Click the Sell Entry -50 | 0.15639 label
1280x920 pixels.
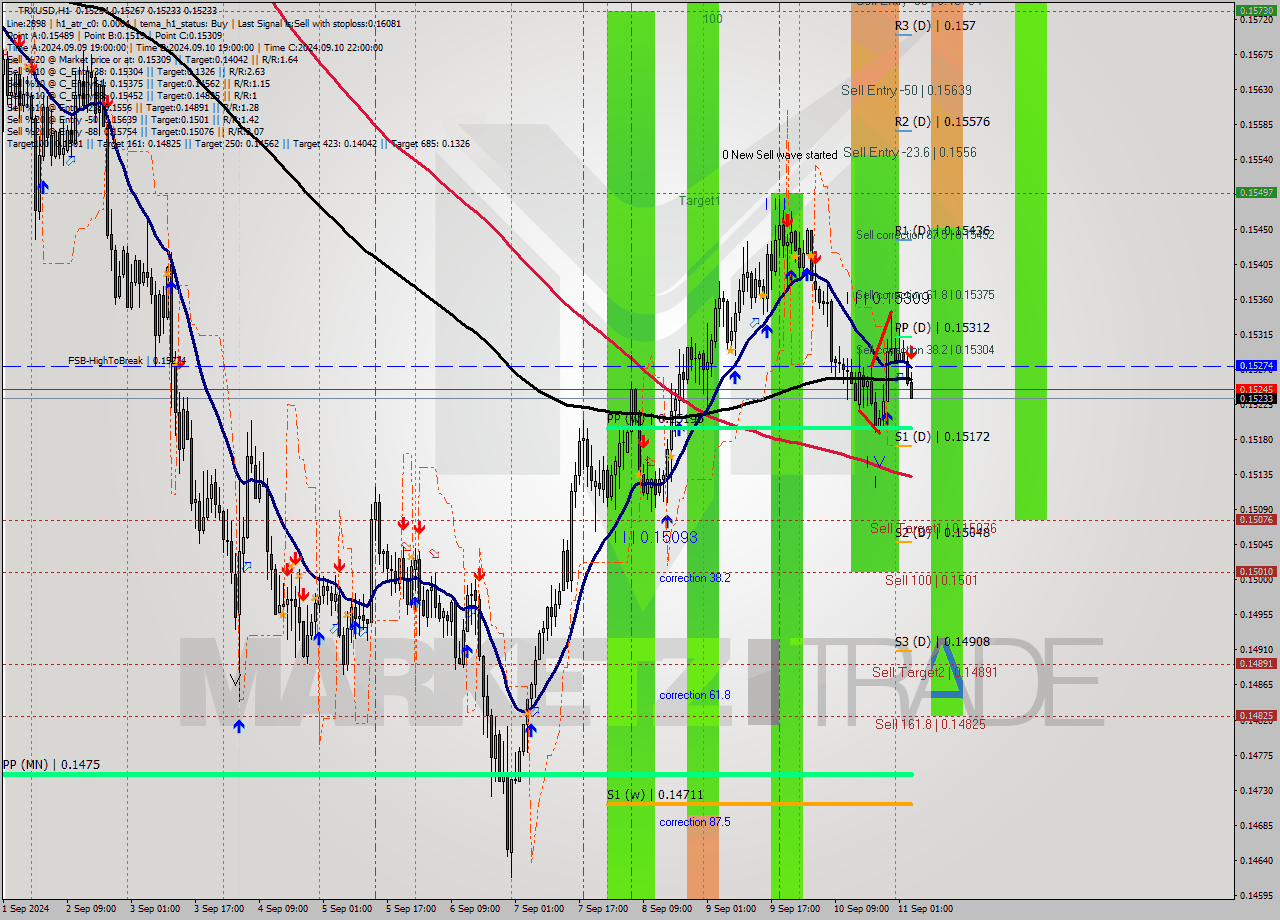[x=906, y=90]
